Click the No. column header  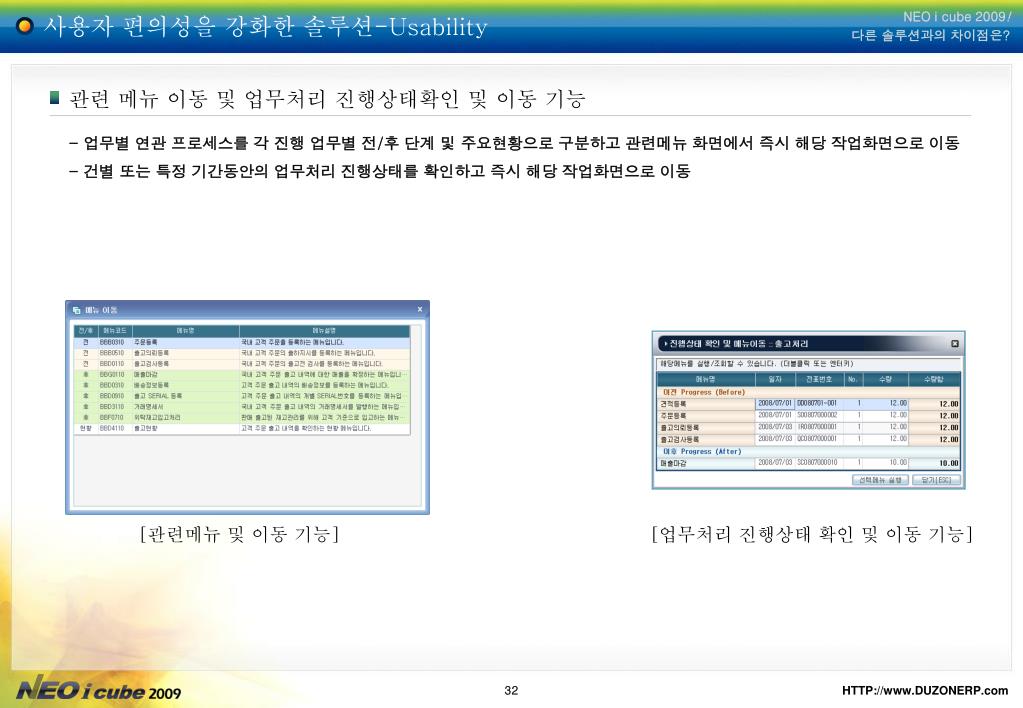coord(853,379)
